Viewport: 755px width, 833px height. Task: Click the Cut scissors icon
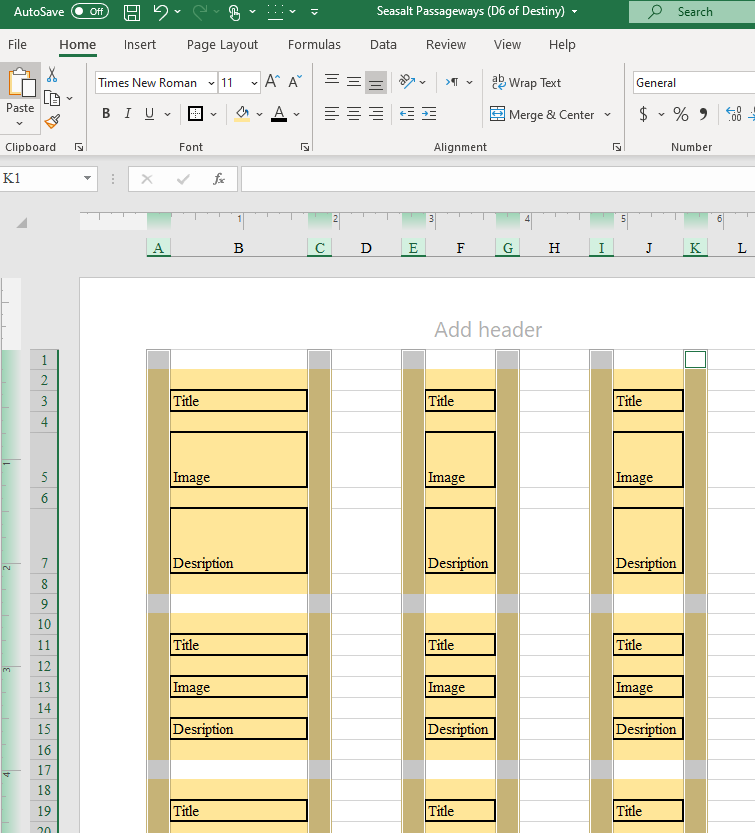point(52,75)
